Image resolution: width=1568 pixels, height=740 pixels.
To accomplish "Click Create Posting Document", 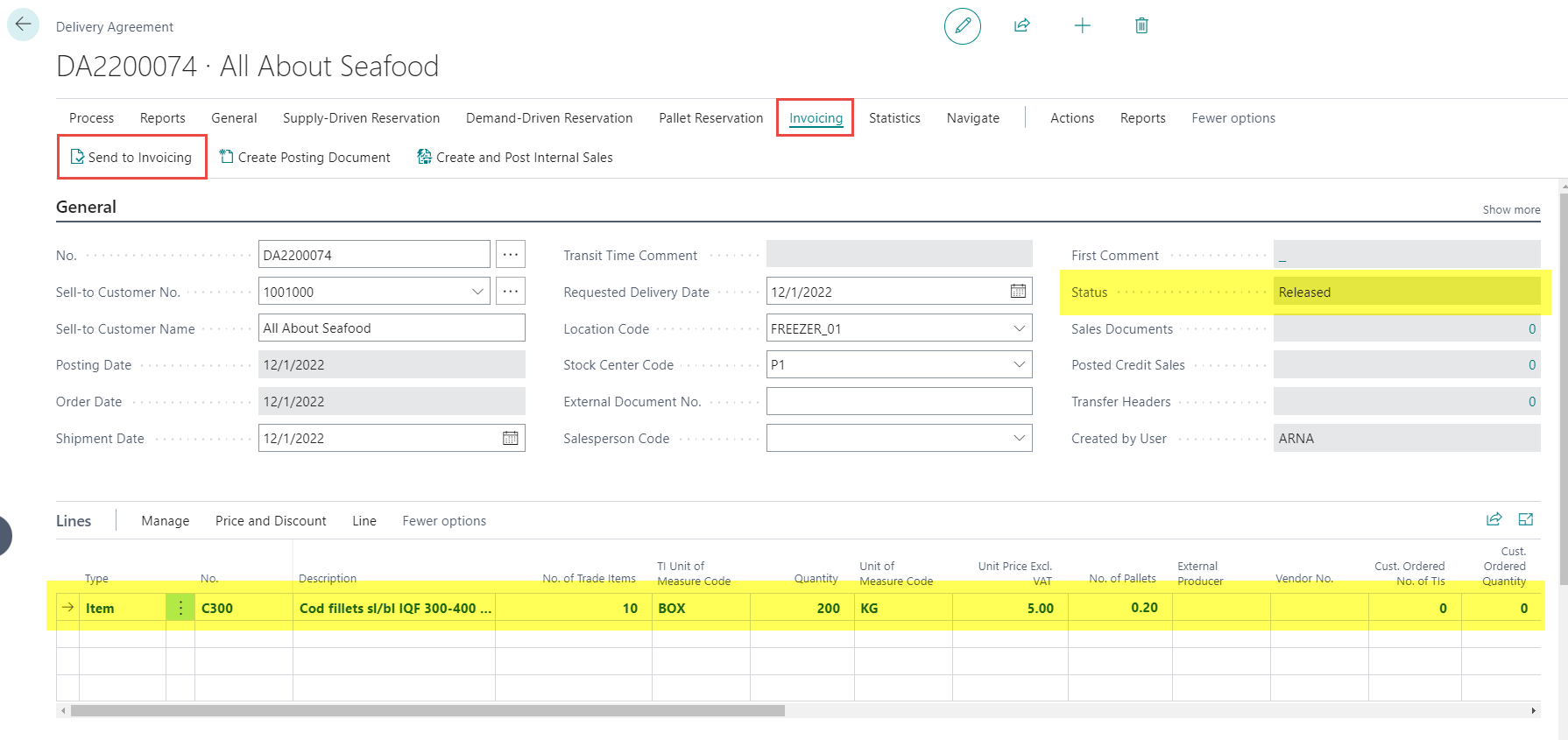I will (x=305, y=158).
